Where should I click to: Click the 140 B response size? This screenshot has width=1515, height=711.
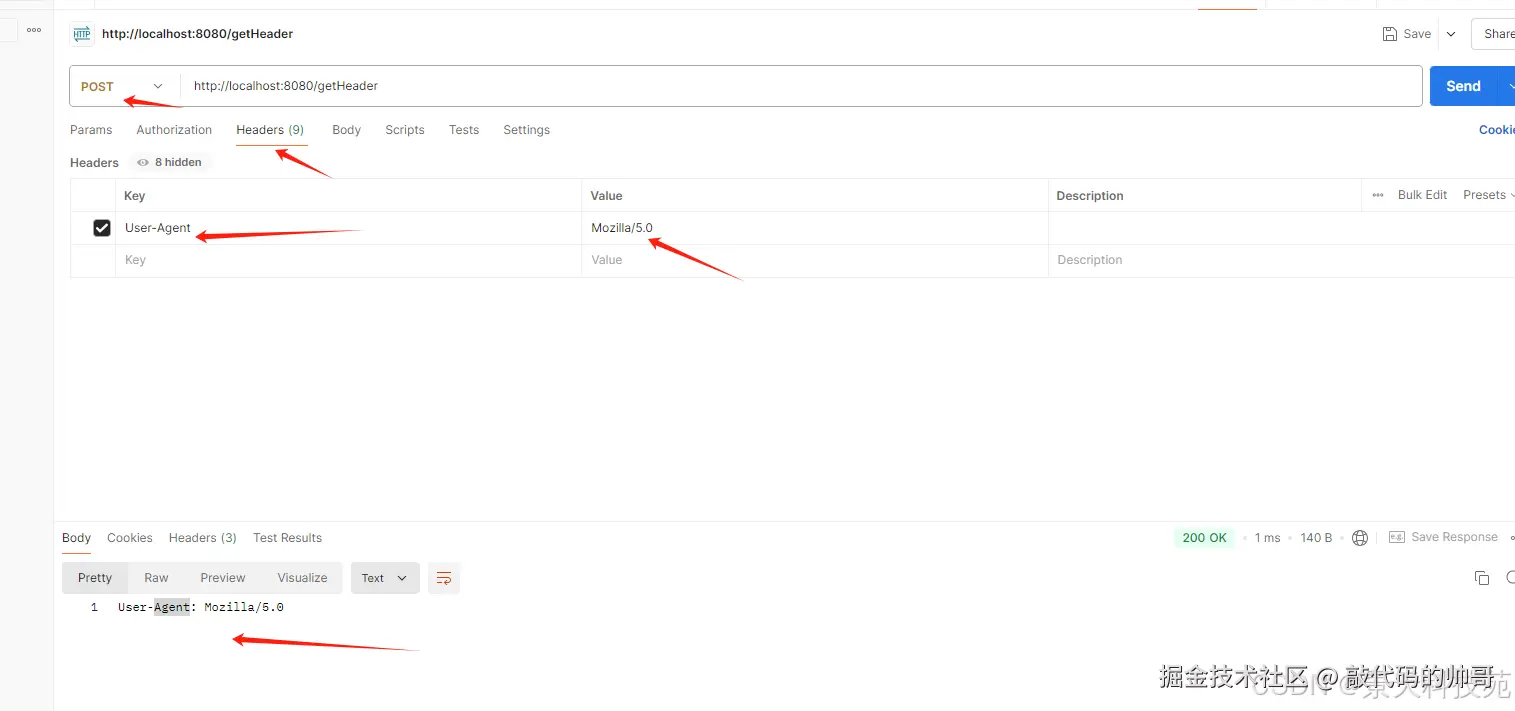pyautogui.click(x=1316, y=538)
